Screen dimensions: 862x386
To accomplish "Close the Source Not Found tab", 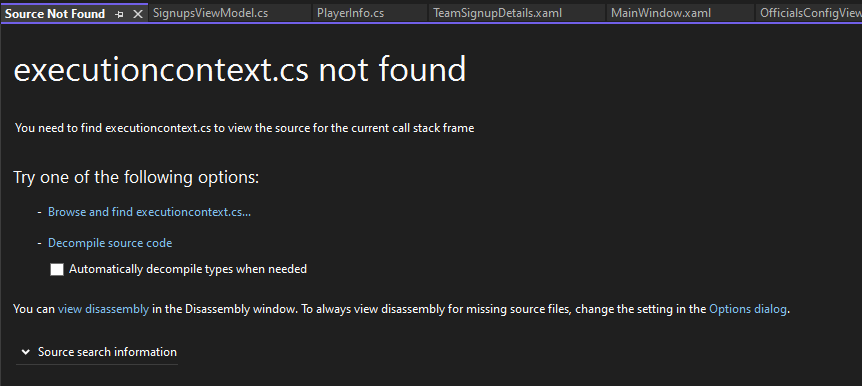I will (x=138, y=14).
